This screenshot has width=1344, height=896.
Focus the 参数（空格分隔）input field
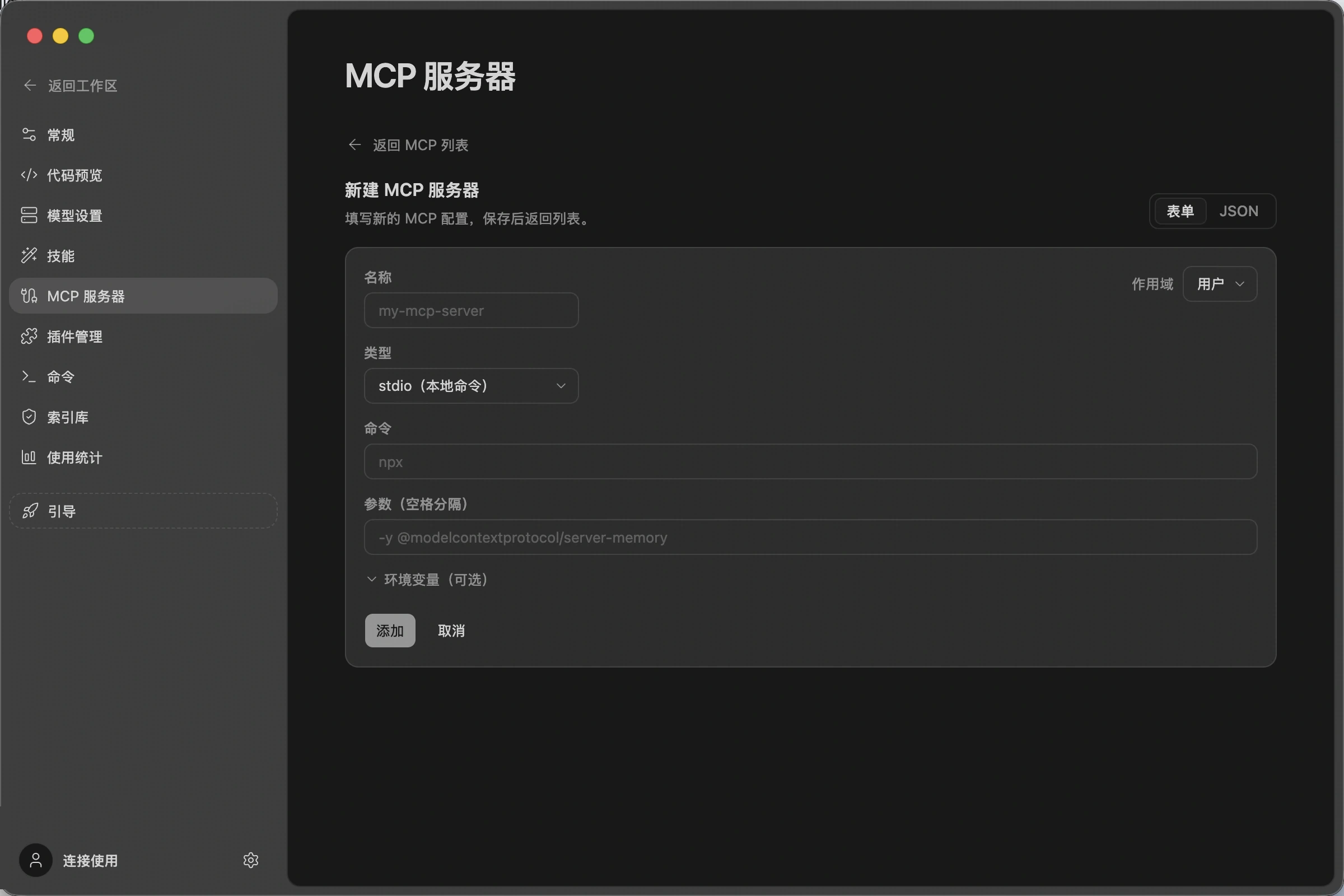[810, 537]
